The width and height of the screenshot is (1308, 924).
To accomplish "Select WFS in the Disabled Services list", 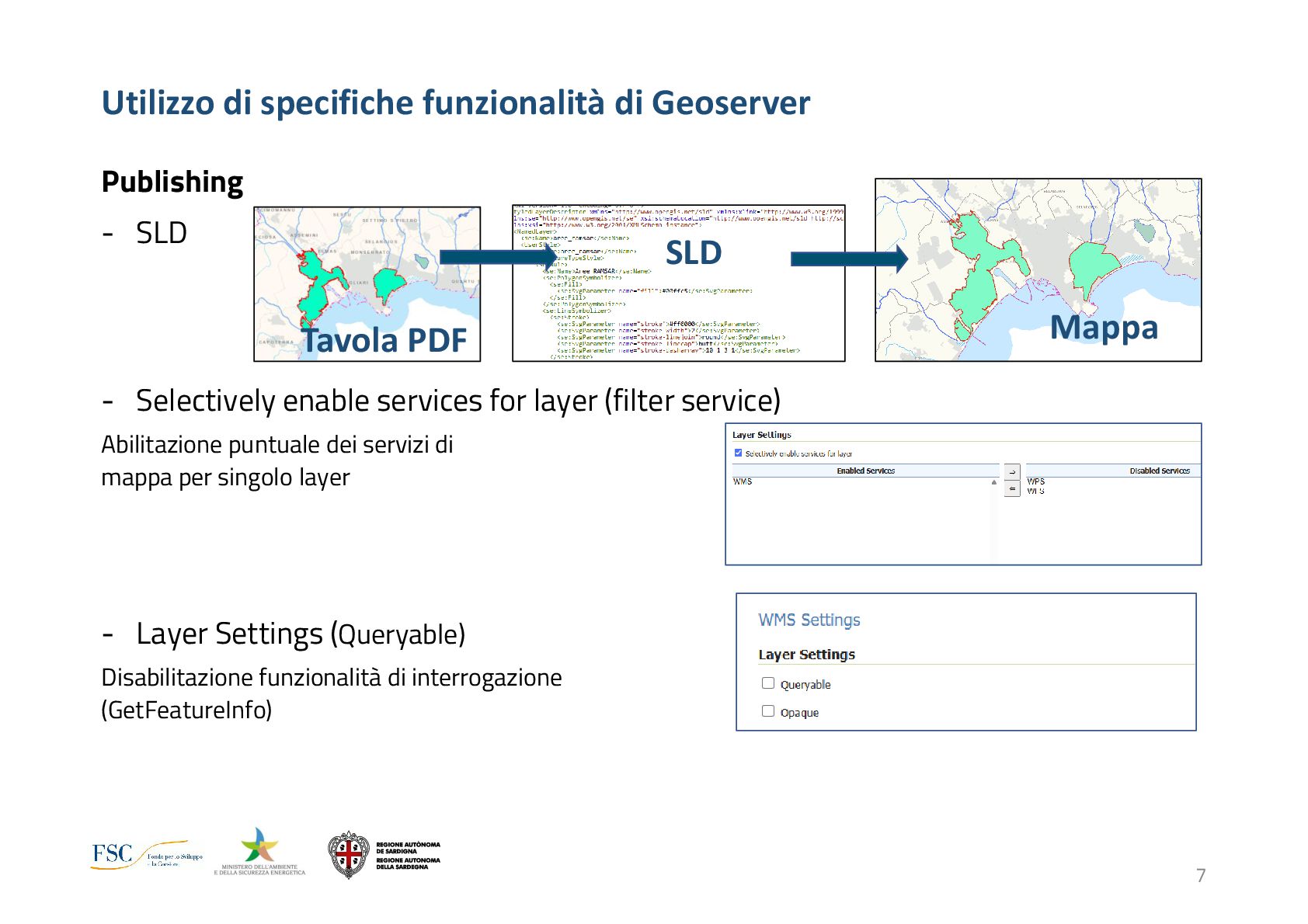I will click(1036, 491).
